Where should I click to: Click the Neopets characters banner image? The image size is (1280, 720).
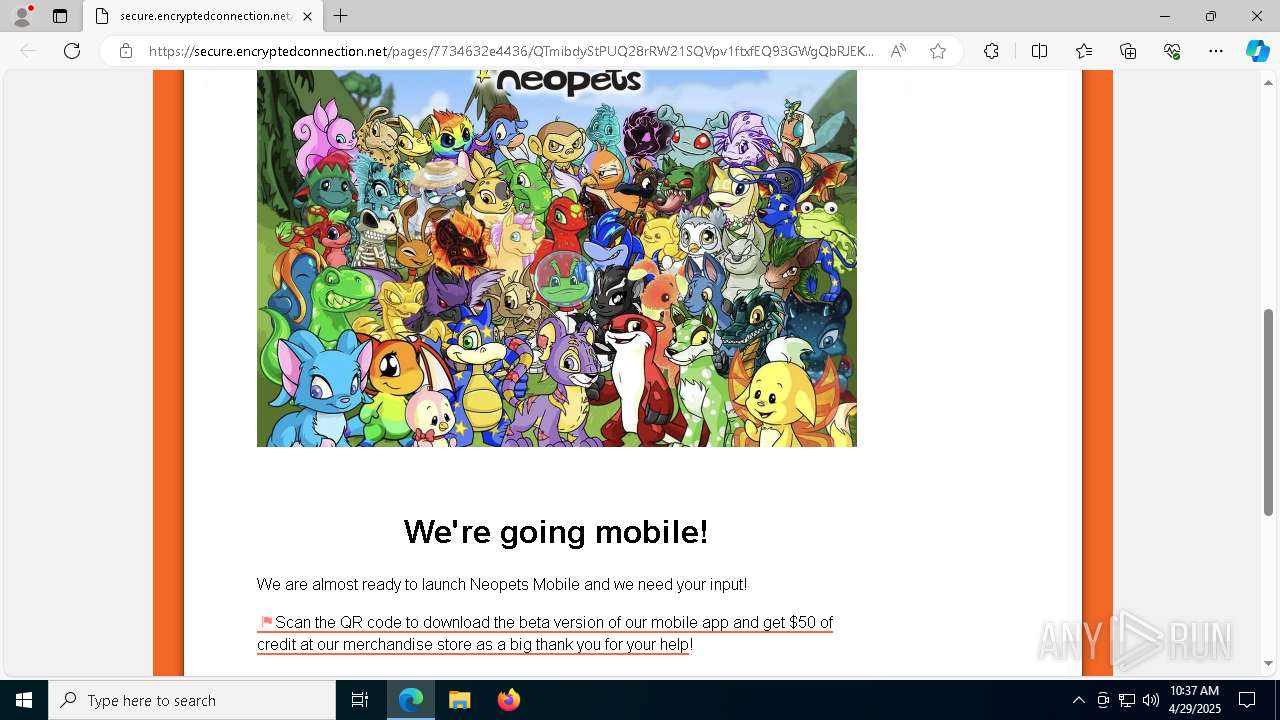[557, 258]
